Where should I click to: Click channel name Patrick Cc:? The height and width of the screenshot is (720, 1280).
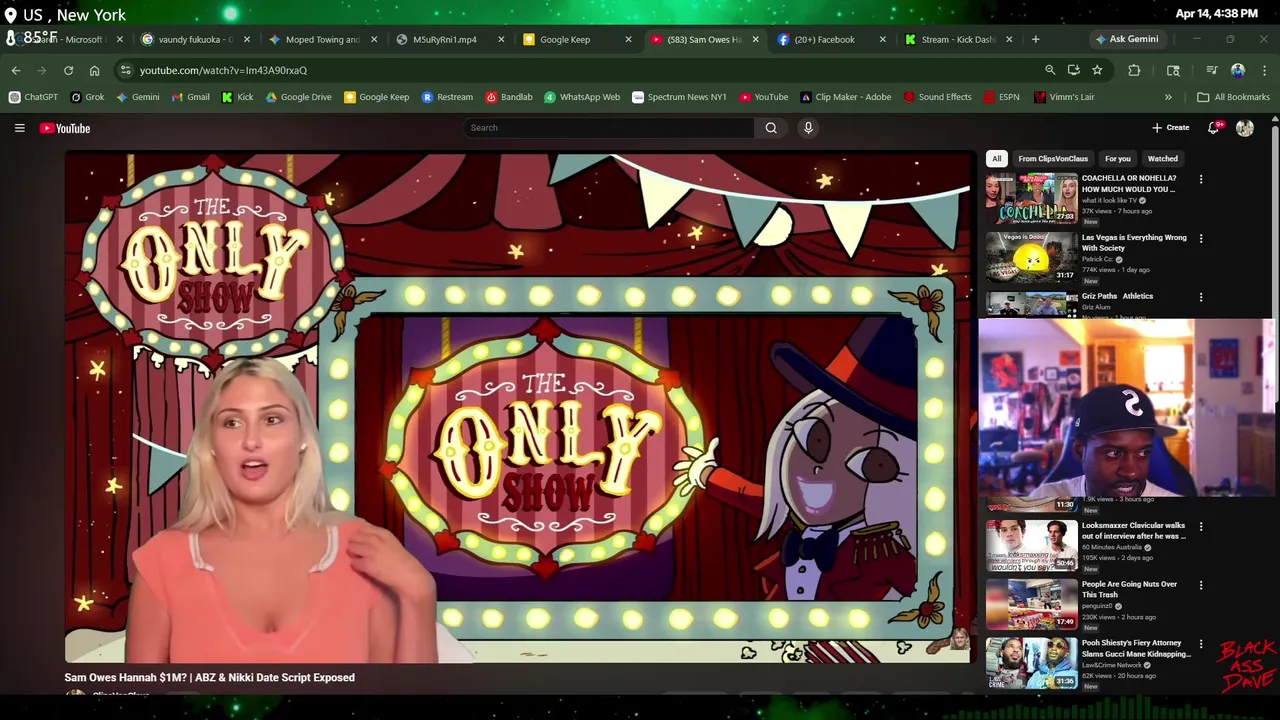point(1098,260)
